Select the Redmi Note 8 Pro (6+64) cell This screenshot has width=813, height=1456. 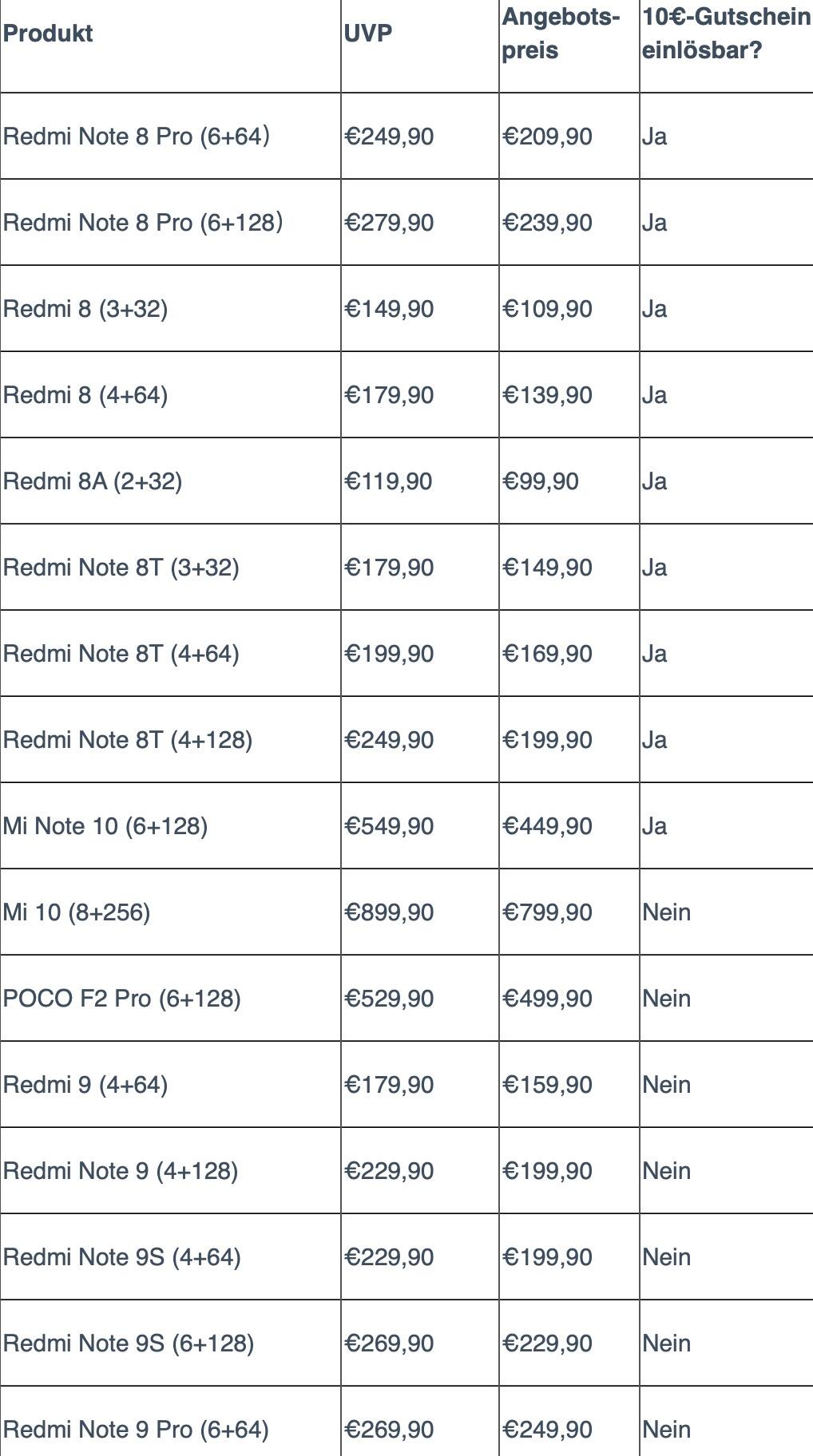pos(137,136)
